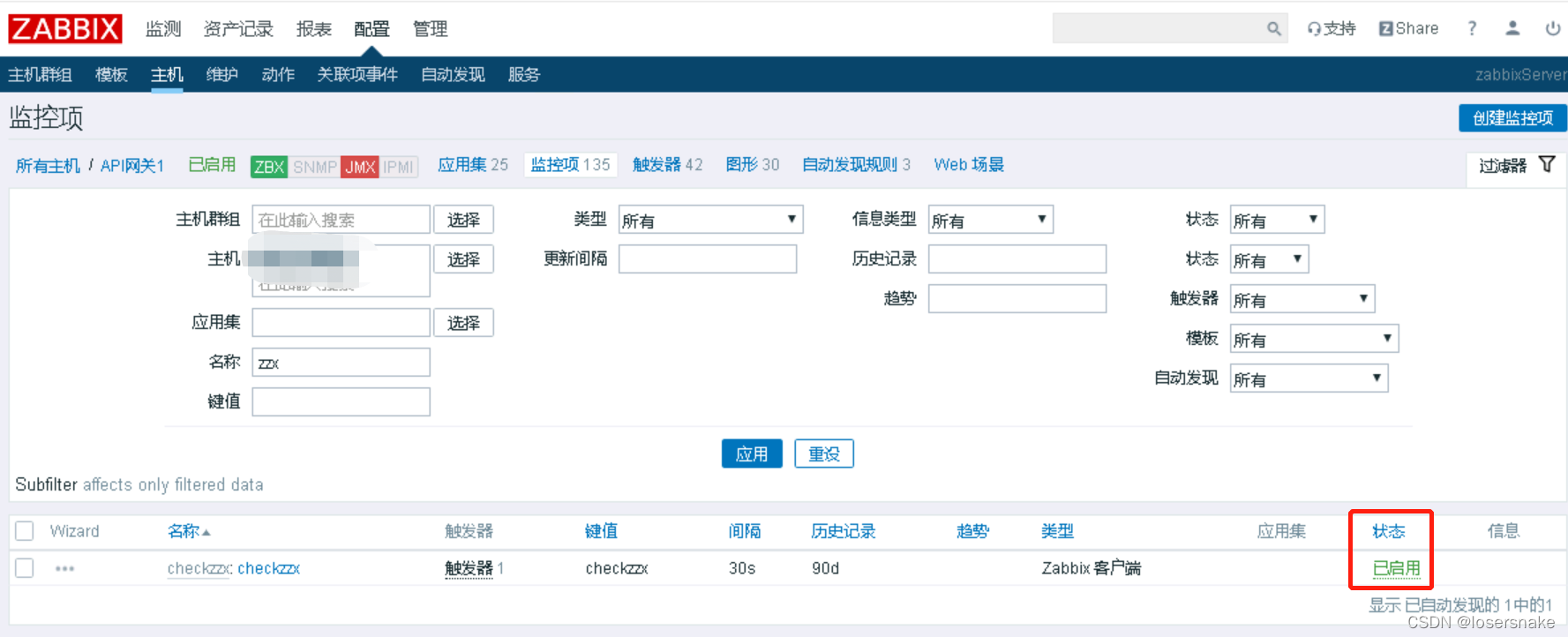Open the 触发器 filter dropdown

pos(1302,299)
